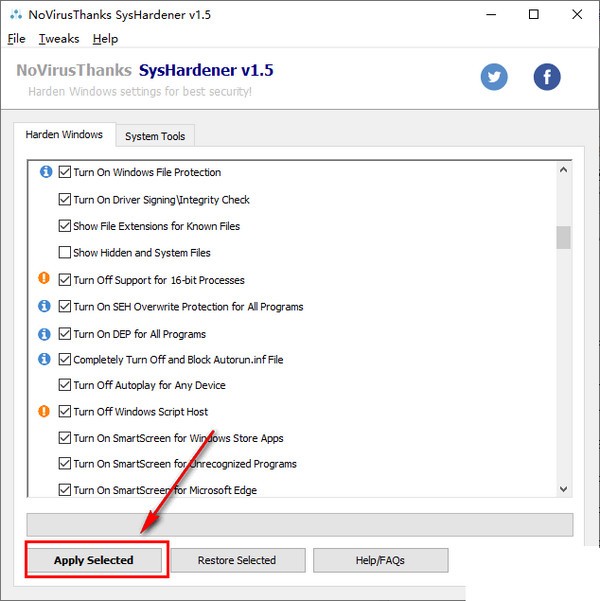The height and width of the screenshot is (601, 600).
Task: Toggle Turn On DEP for All Programs
Action: (x=64, y=334)
